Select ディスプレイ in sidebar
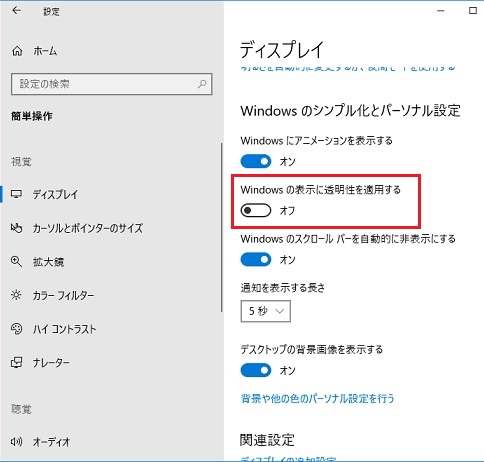This screenshot has width=484, height=462. pos(55,194)
